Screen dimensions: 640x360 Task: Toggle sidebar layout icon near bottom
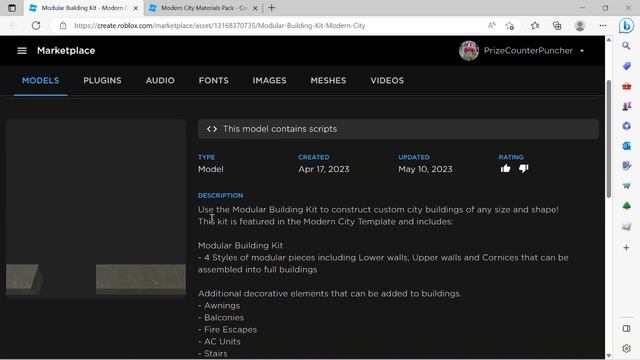pos(626,329)
